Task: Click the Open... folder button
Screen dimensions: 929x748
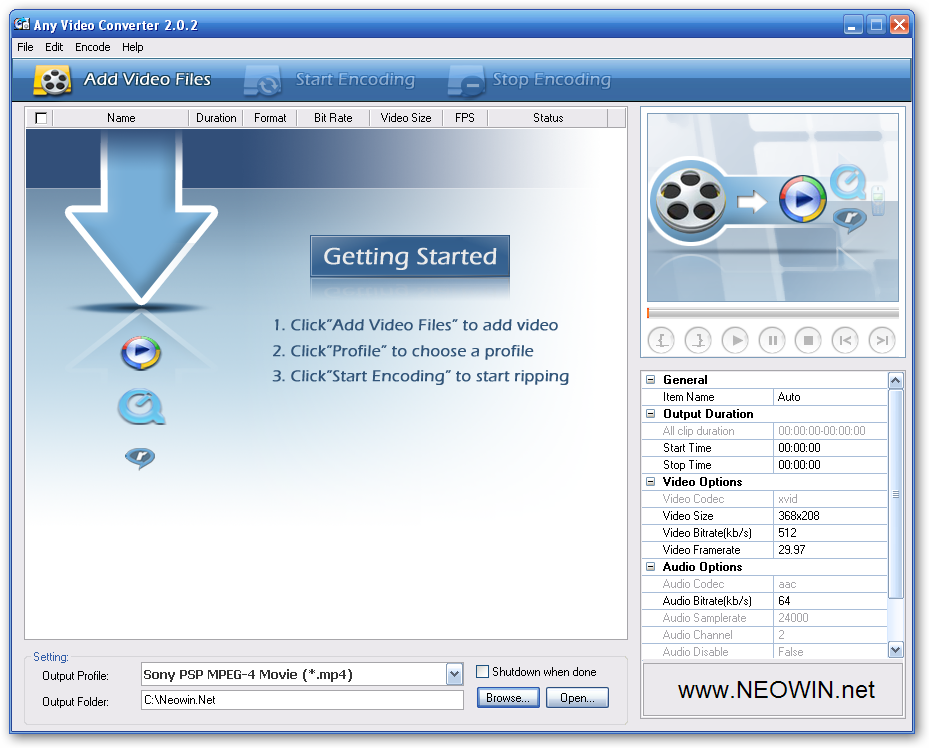Action: click(x=577, y=698)
